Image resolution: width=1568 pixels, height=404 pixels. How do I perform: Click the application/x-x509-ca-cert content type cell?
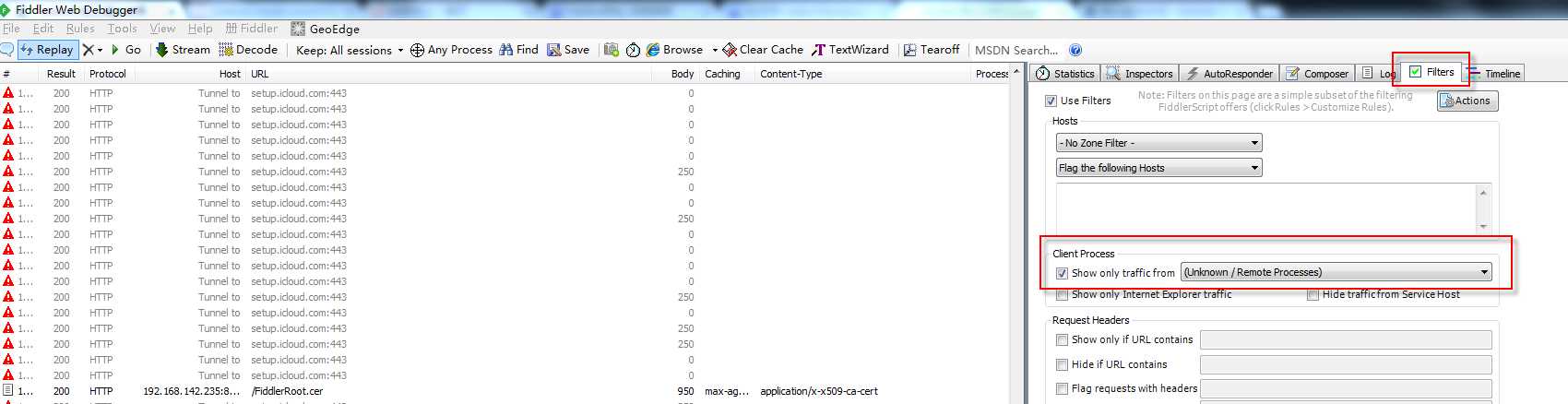point(819,391)
